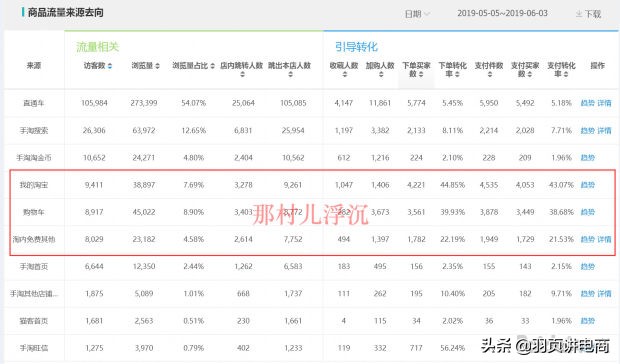
Task: Open 趋势 link for 我的淘宝 row
Action: 588,185
